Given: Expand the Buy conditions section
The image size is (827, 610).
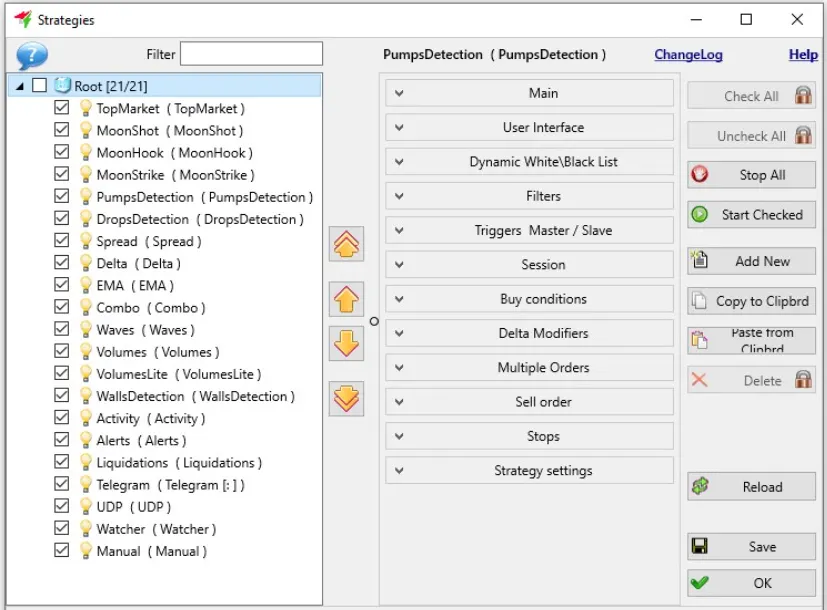Looking at the screenshot, I should (529, 299).
